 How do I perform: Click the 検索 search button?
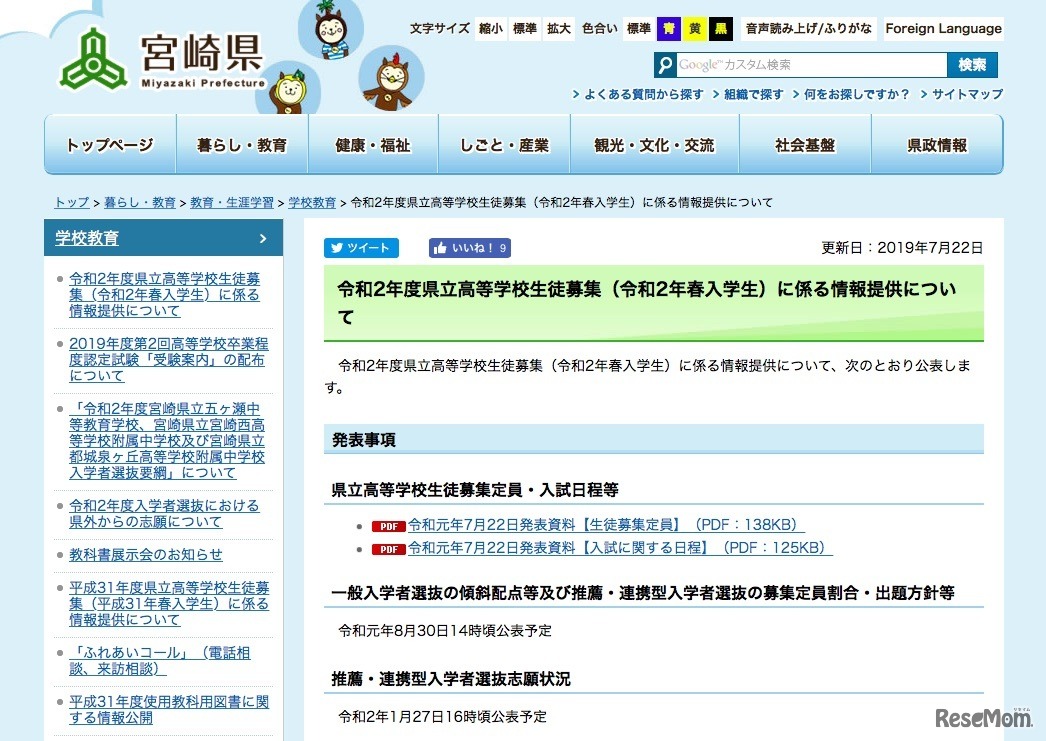click(x=972, y=64)
